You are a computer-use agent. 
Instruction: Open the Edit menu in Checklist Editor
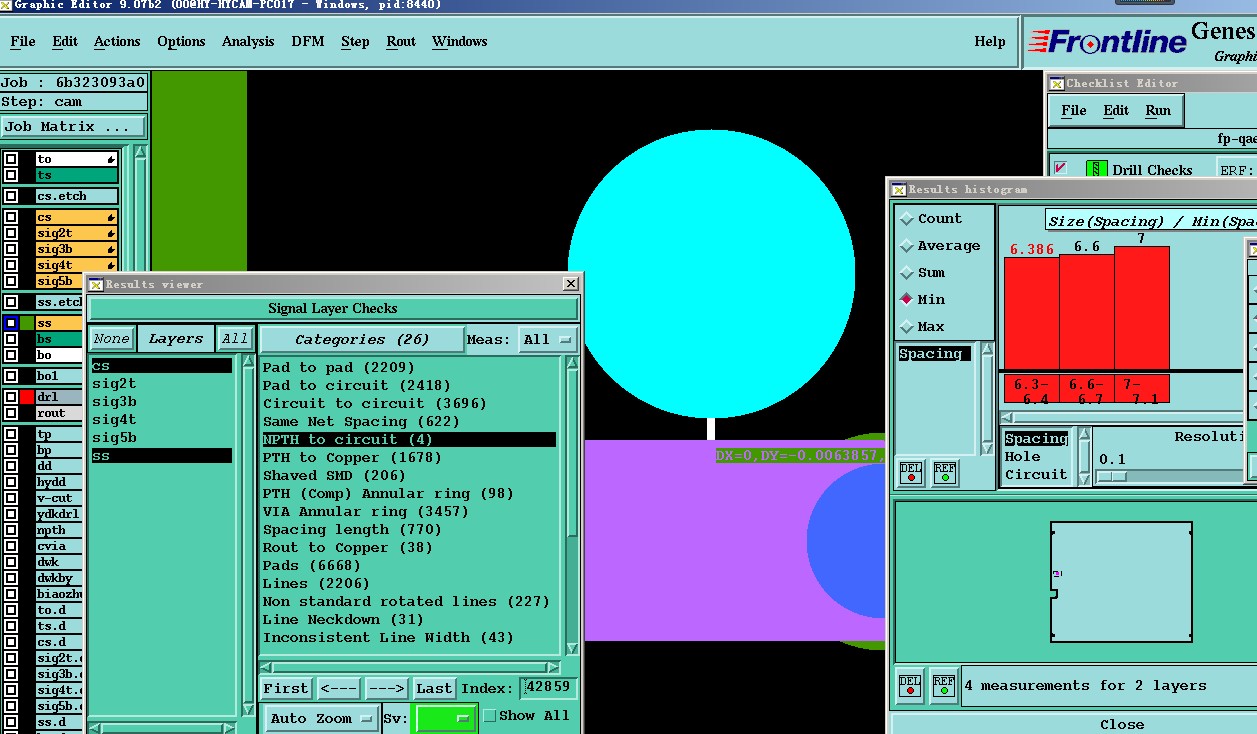click(1116, 110)
